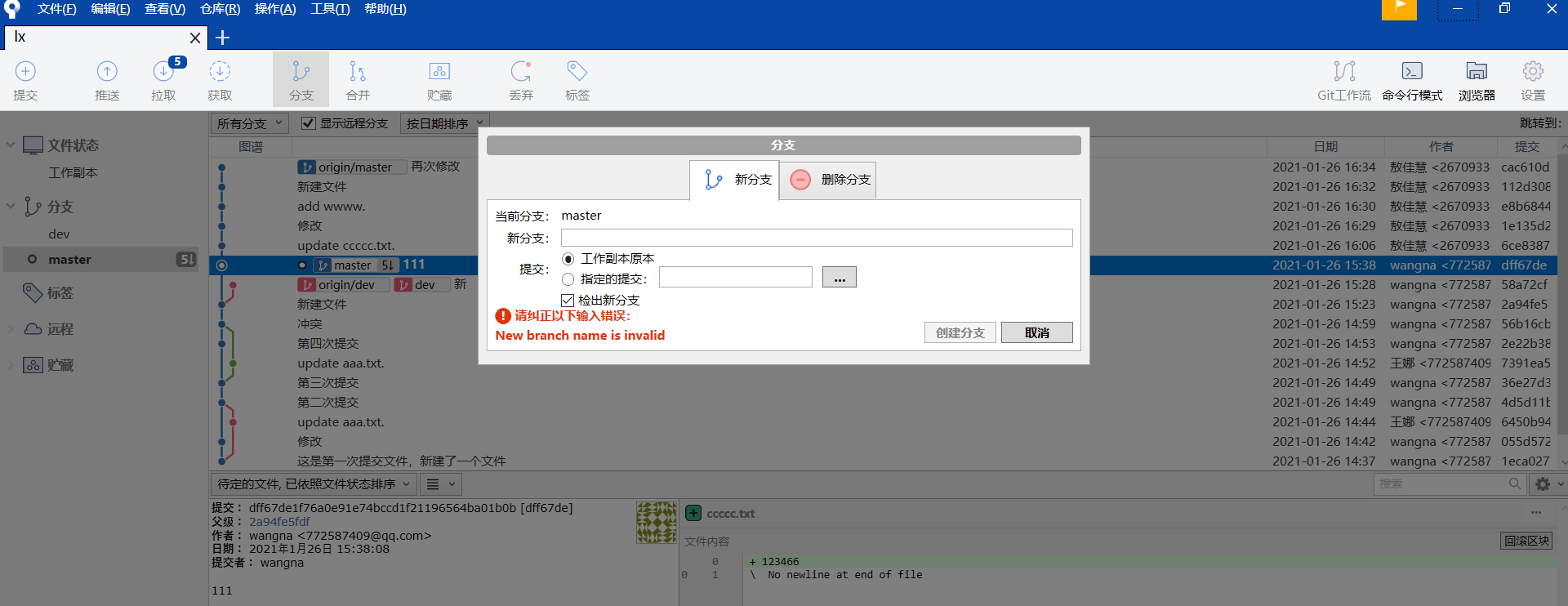The width and height of the screenshot is (1568, 606).
Task: Select dev branch in sidebar
Action: pyautogui.click(x=59, y=234)
